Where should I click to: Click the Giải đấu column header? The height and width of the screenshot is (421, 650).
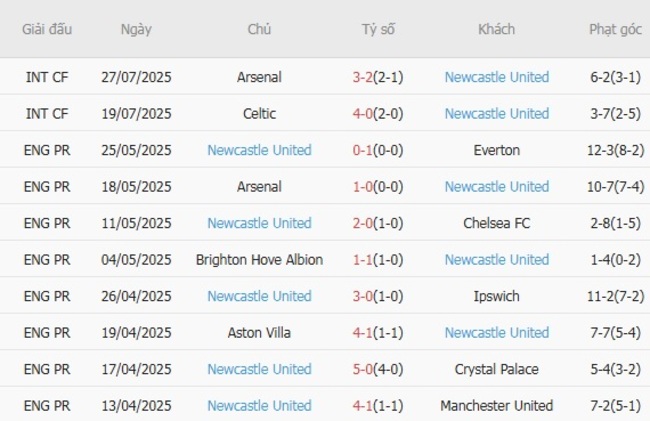click(x=47, y=29)
